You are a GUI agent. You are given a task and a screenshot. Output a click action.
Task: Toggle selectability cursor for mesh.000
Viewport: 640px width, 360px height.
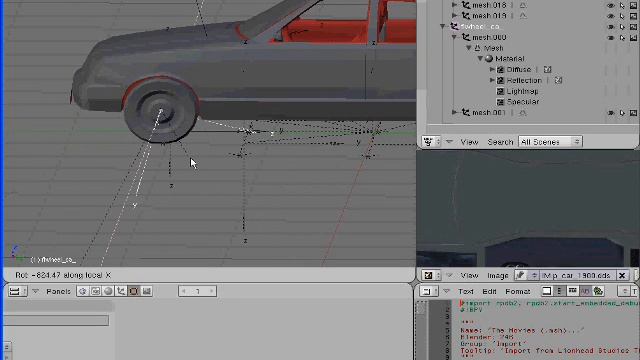point(622,38)
